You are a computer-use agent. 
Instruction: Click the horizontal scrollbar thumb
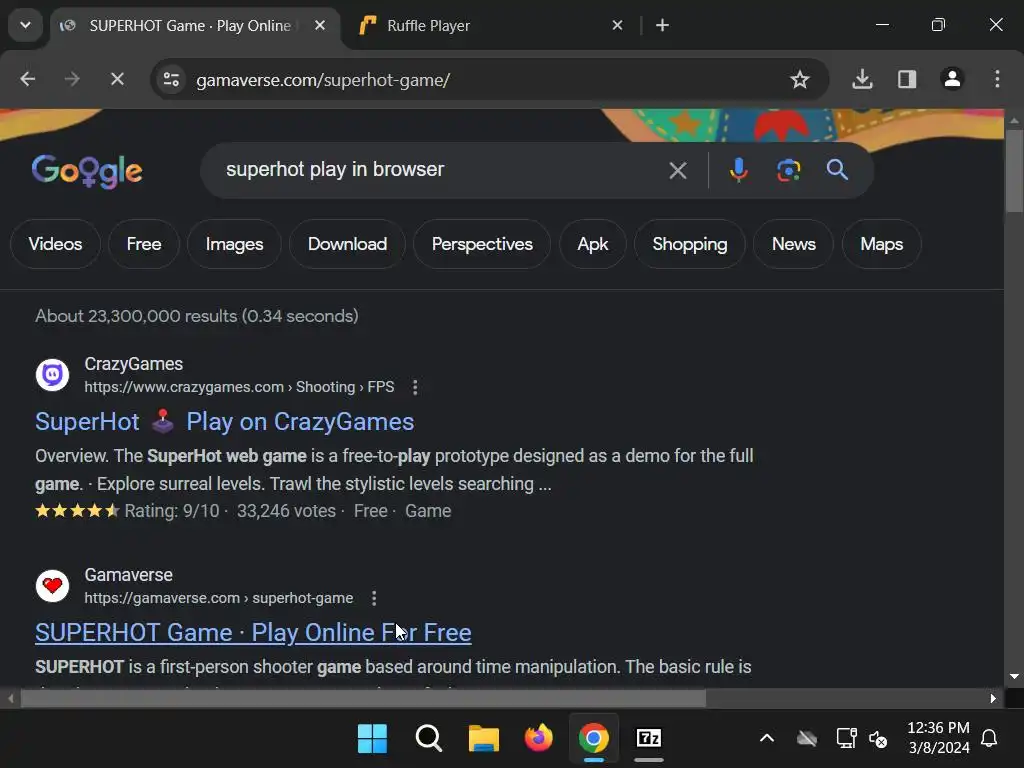363,698
